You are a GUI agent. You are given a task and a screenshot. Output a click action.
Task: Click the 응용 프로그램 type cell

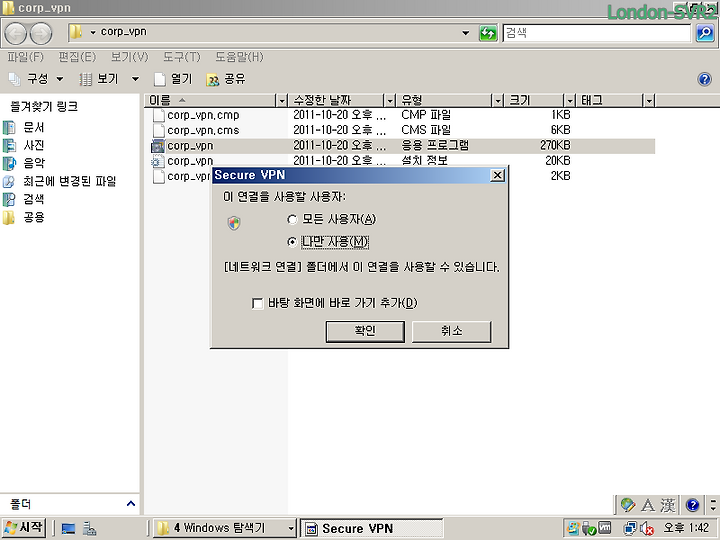pyautogui.click(x=435, y=146)
